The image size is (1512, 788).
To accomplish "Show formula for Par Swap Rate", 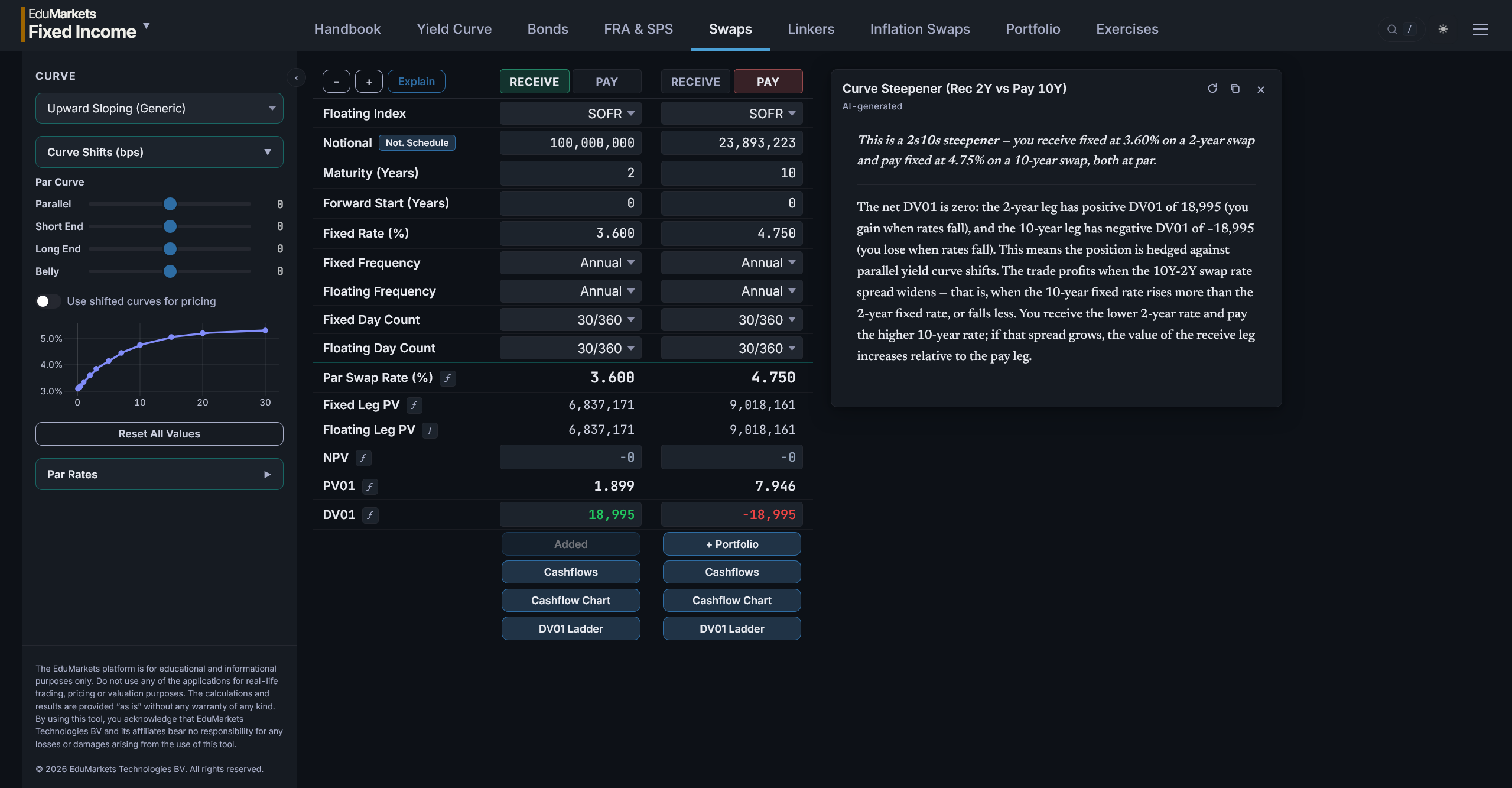I will [448, 378].
